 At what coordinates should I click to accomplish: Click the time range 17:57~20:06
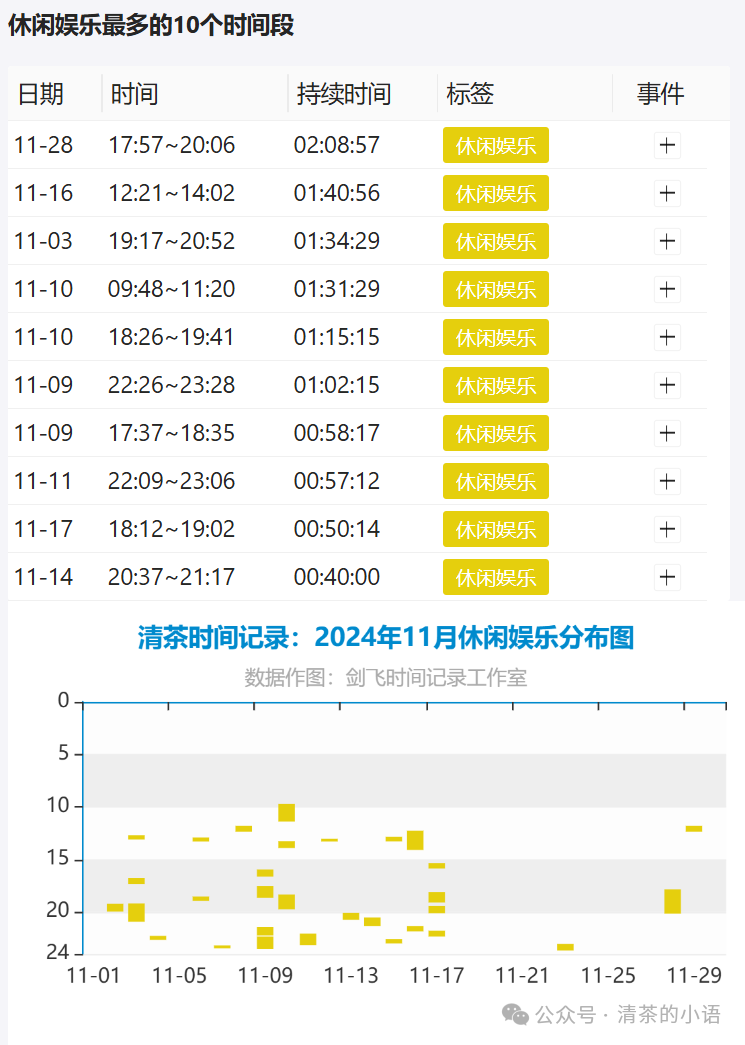coord(172,145)
